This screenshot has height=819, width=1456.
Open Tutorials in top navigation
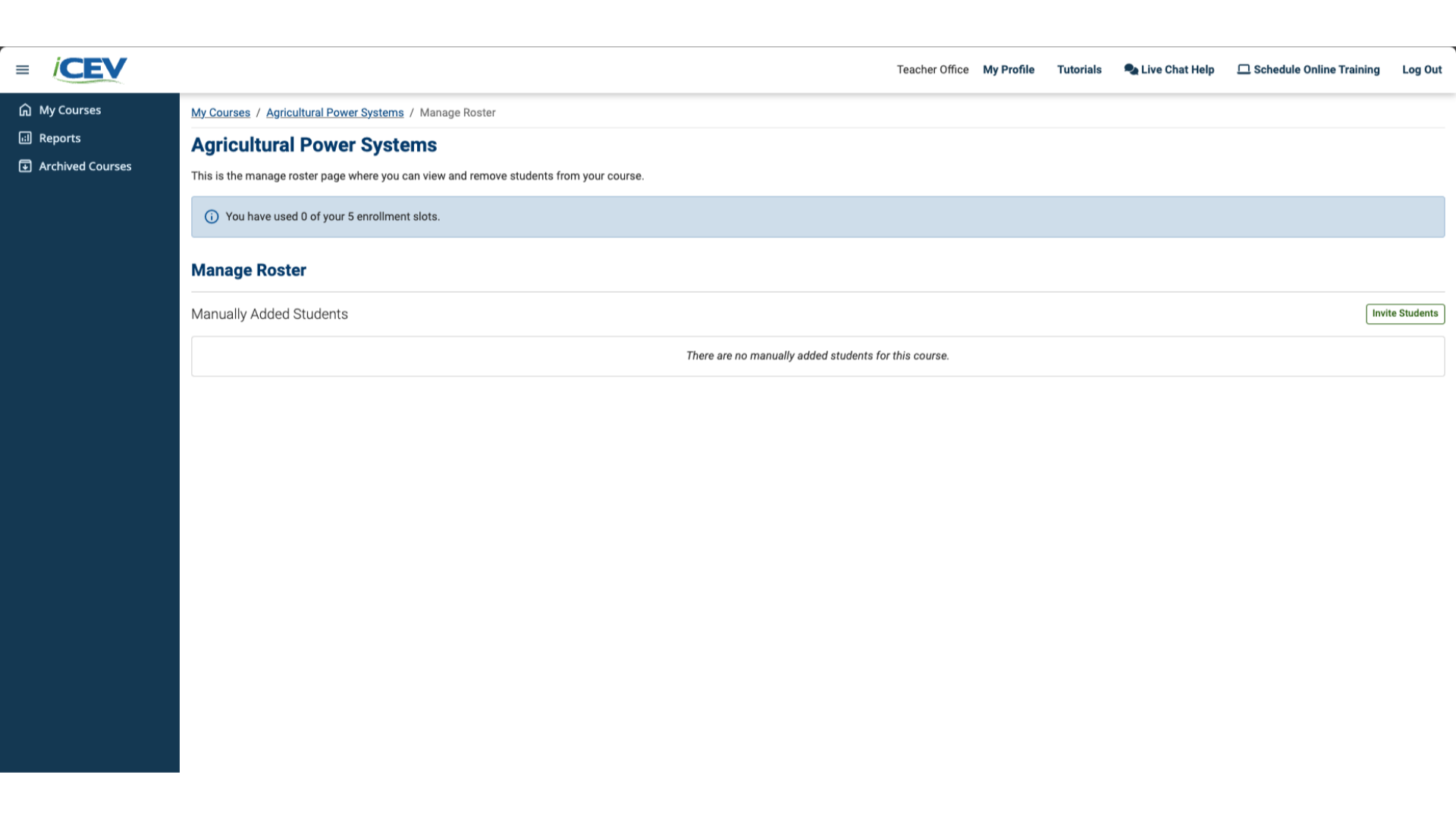click(x=1079, y=69)
